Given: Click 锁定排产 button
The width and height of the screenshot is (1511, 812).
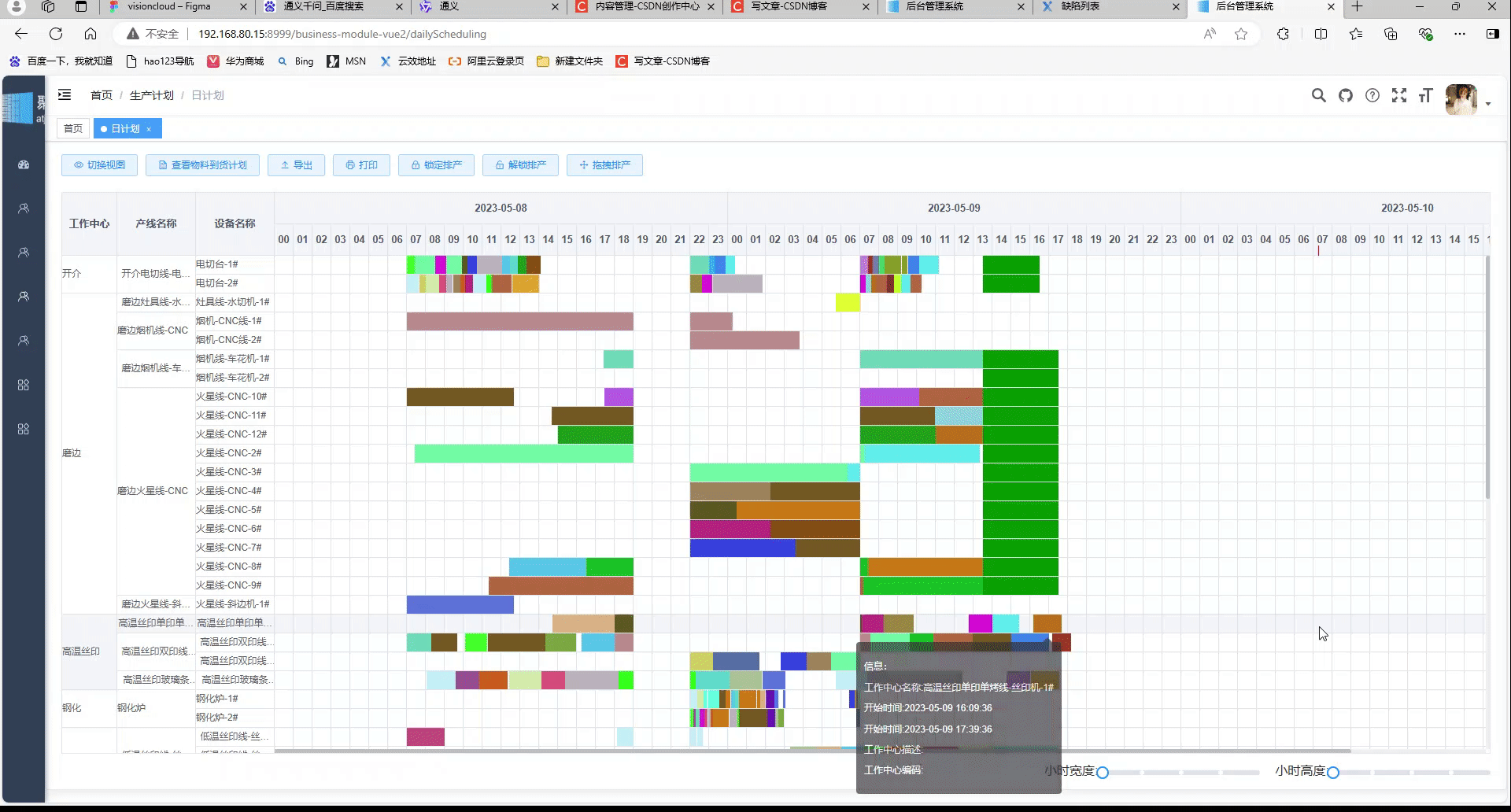Looking at the screenshot, I should point(437,165).
